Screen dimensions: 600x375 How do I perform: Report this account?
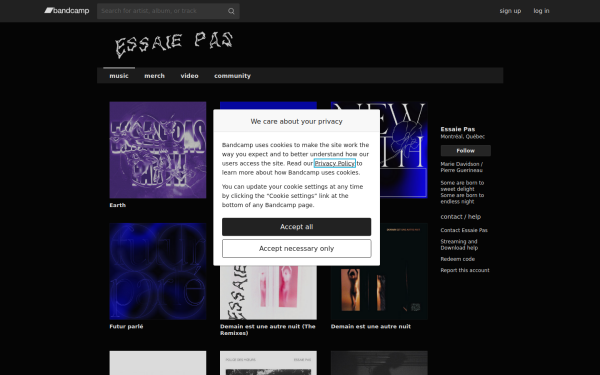click(465, 270)
